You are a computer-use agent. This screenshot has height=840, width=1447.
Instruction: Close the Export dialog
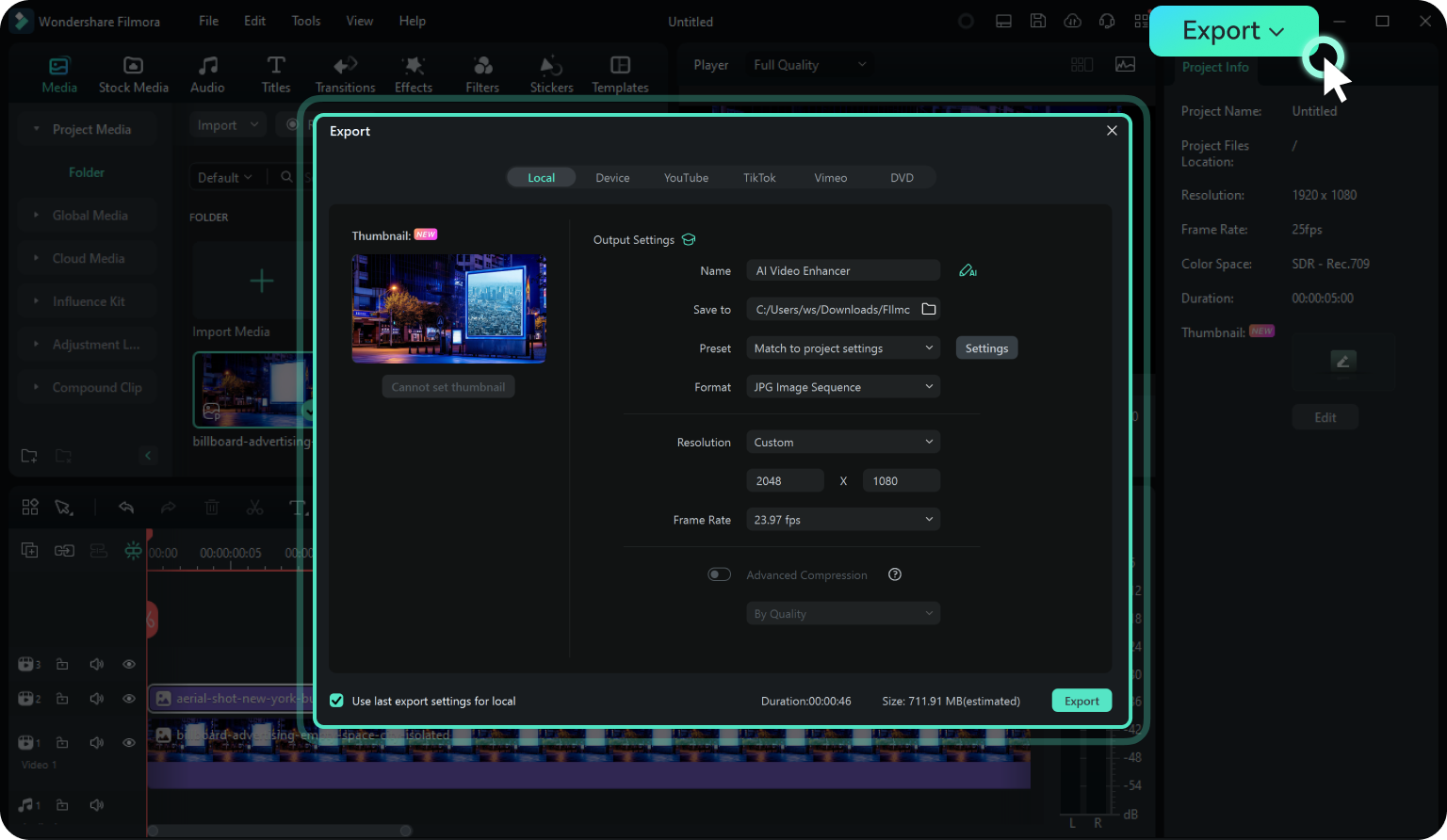coord(1112,131)
